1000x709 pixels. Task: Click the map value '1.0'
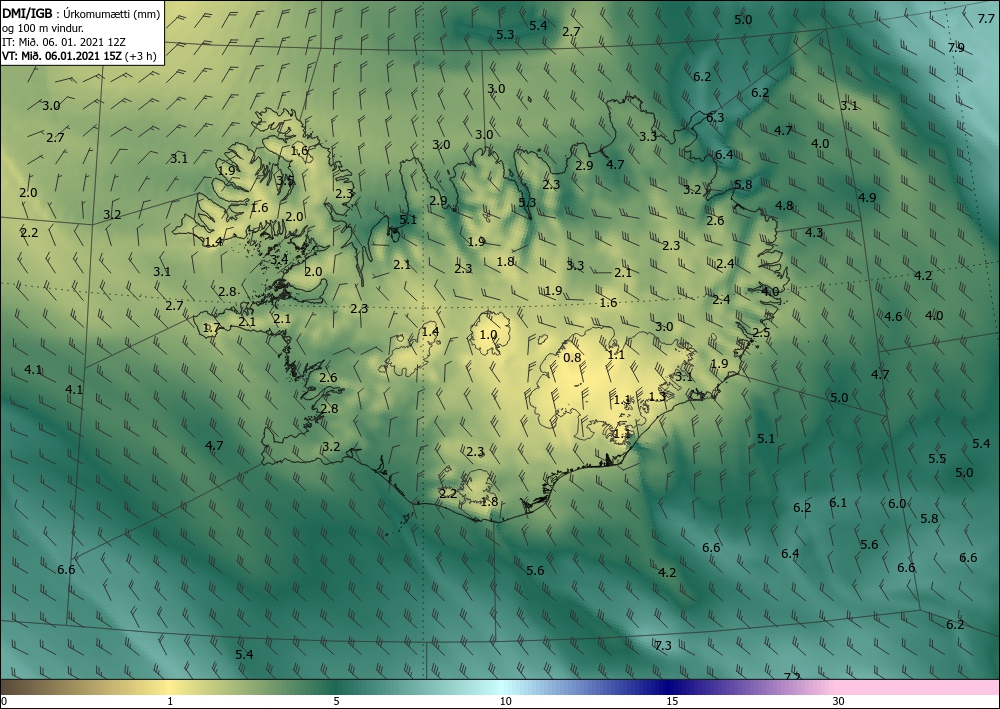(488, 334)
